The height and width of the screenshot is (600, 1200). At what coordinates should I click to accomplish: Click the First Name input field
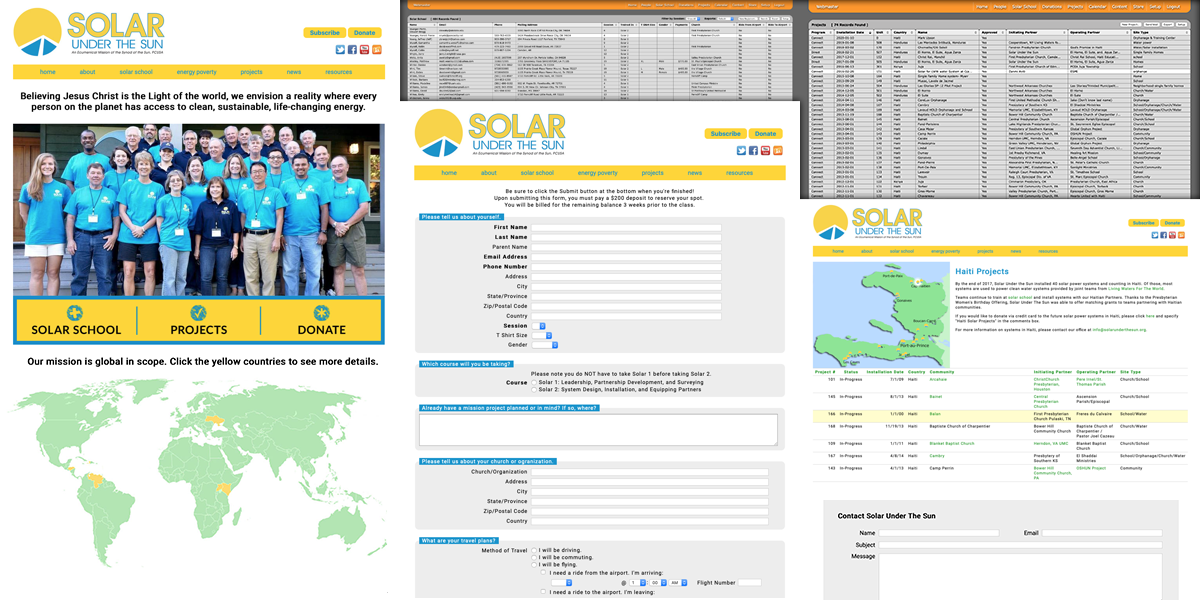626,228
